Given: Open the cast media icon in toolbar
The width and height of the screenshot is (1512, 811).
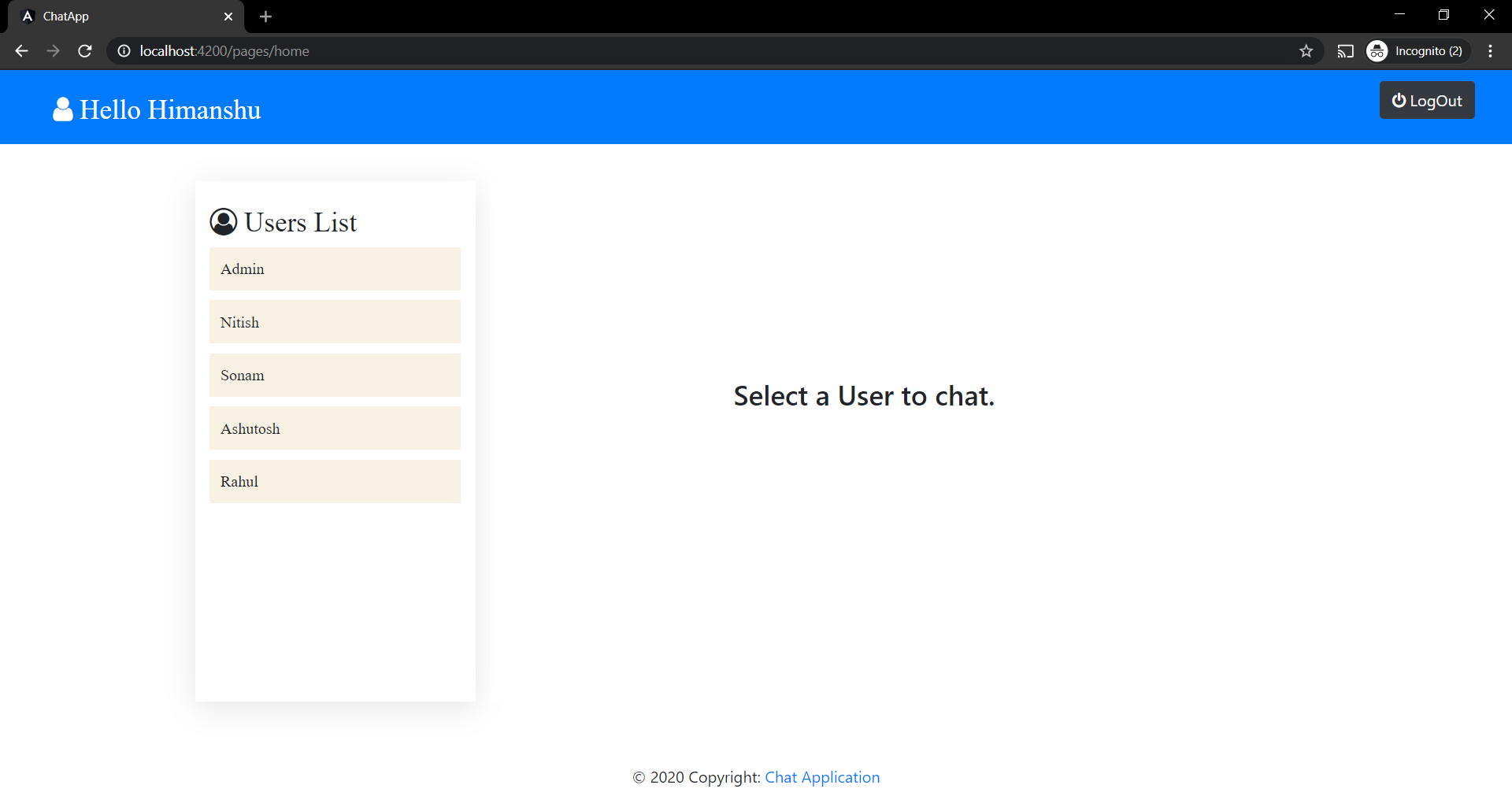Looking at the screenshot, I should click(x=1346, y=51).
